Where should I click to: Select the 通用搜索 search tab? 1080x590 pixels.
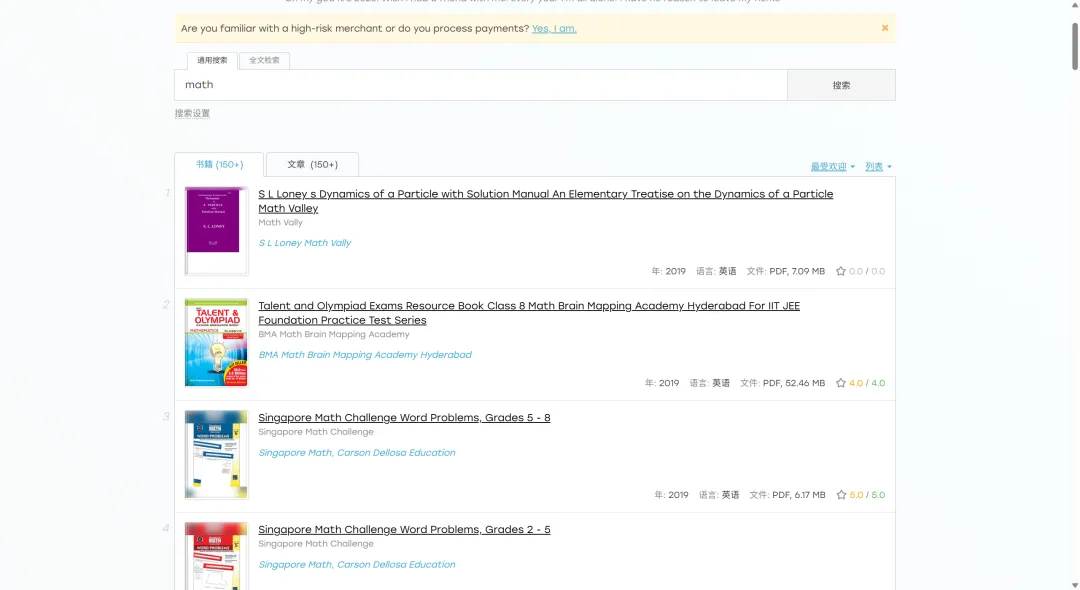[x=212, y=61]
